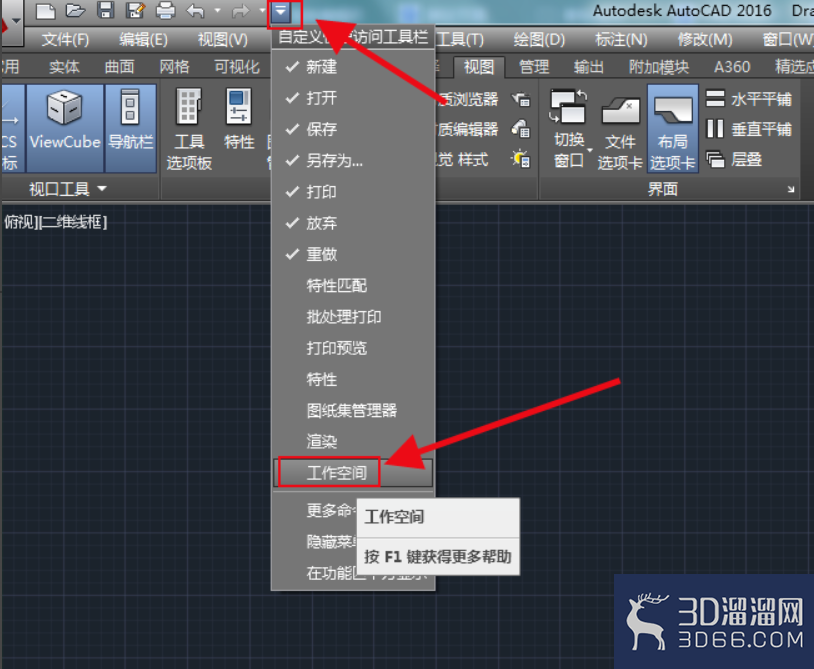Click the New file icon in quick access toolbar
This screenshot has height=669, width=814.
[45, 10]
